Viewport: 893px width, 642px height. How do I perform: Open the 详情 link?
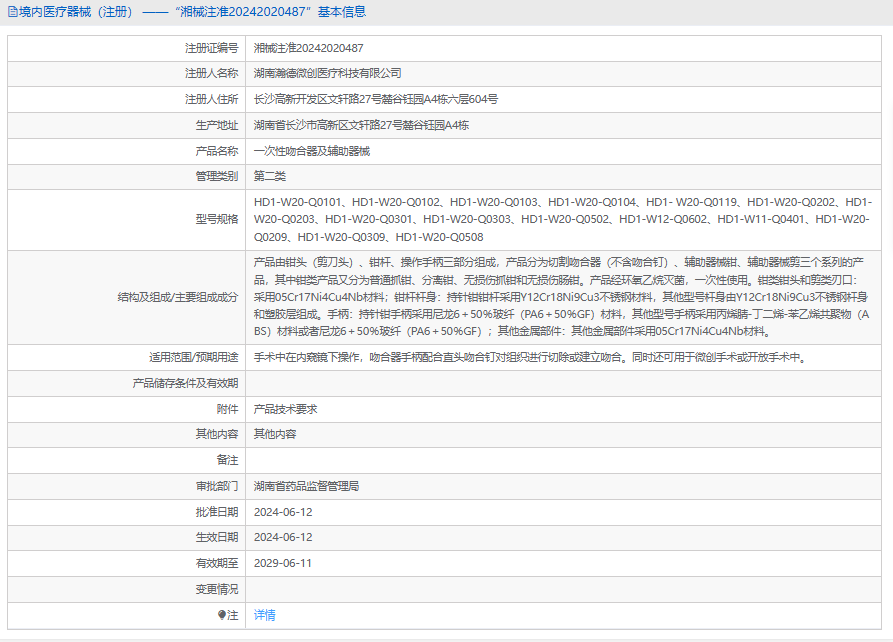click(x=264, y=615)
